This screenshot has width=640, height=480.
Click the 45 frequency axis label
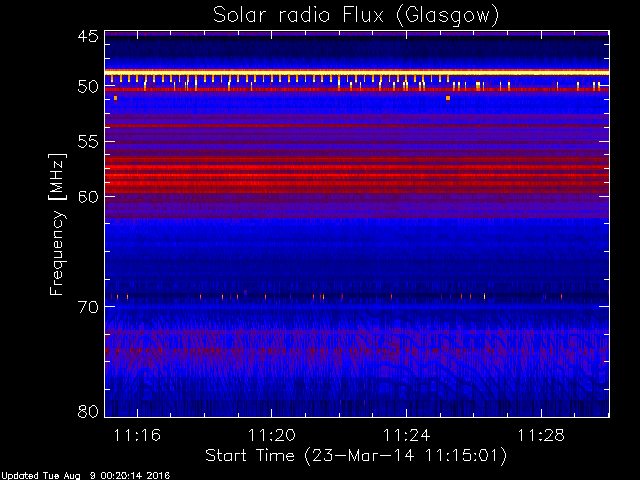point(88,36)
